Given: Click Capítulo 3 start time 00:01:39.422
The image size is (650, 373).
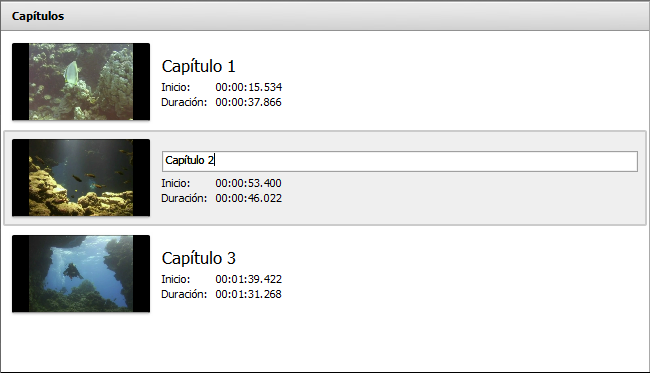Looking at the screenshot, I should tap(249, 279).
